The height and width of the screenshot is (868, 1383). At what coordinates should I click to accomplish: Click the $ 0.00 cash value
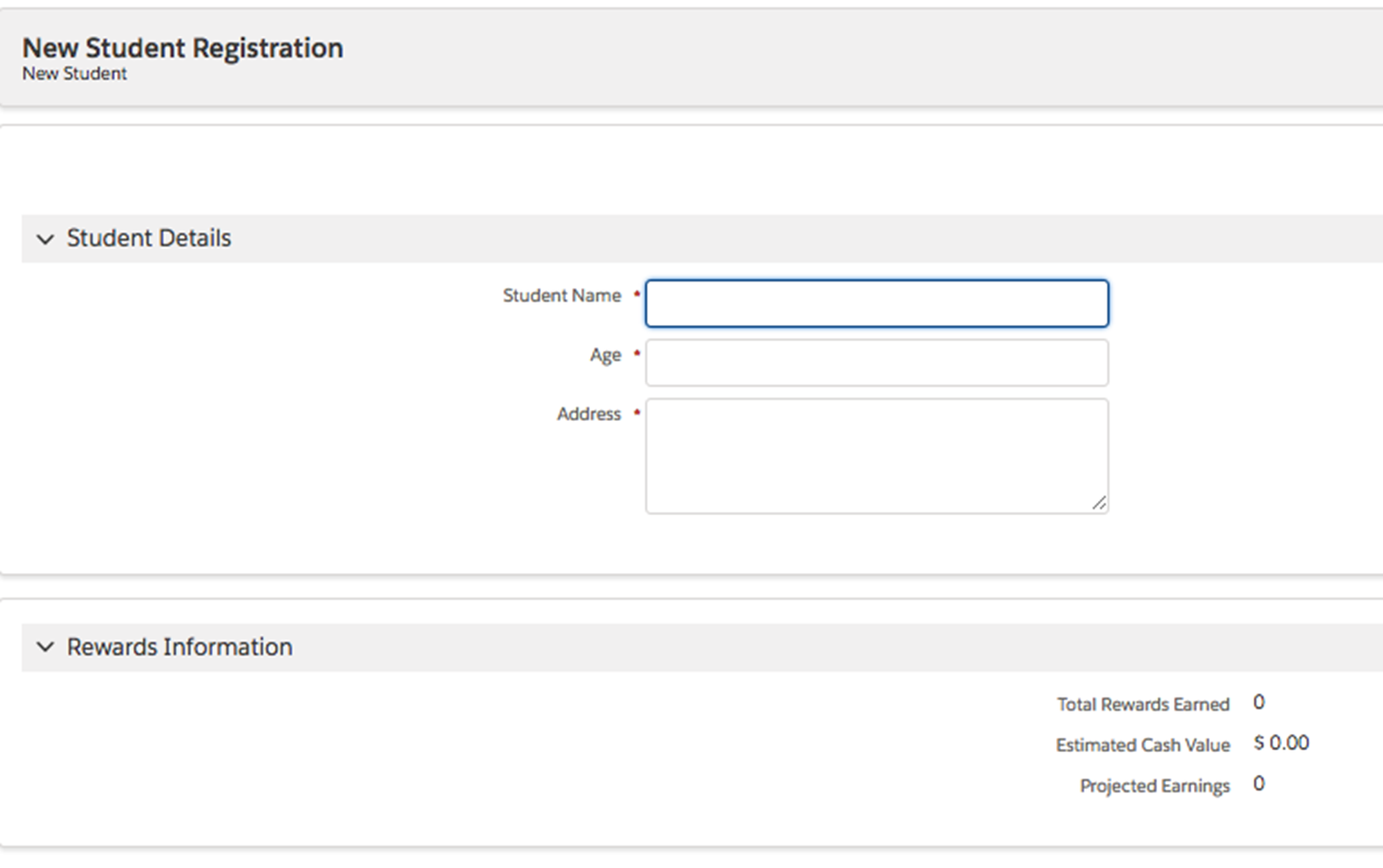(1281, 744)
